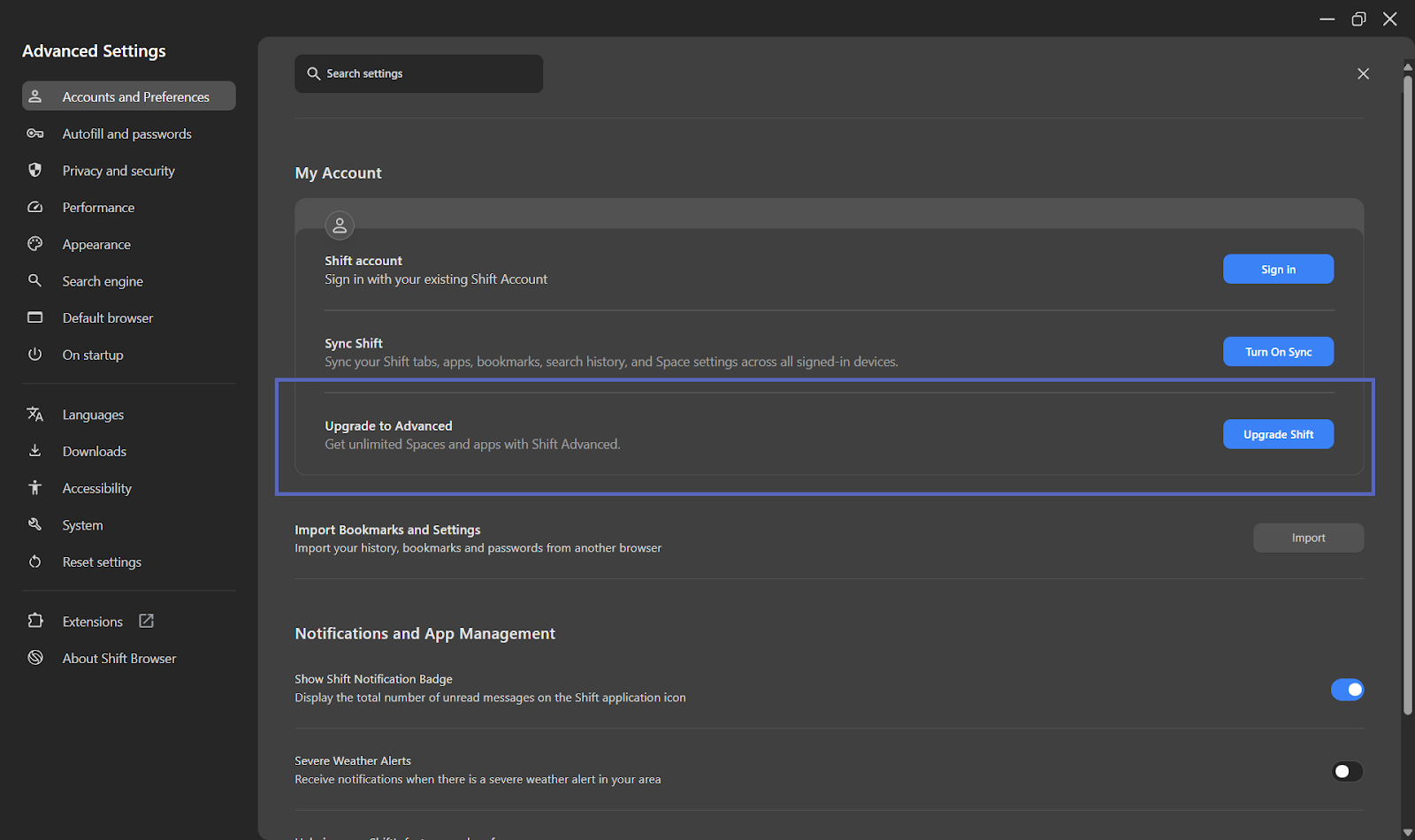Screen dimensions: 1415x840
Task: Restore down the window from the title bar
Action: 1358,19
